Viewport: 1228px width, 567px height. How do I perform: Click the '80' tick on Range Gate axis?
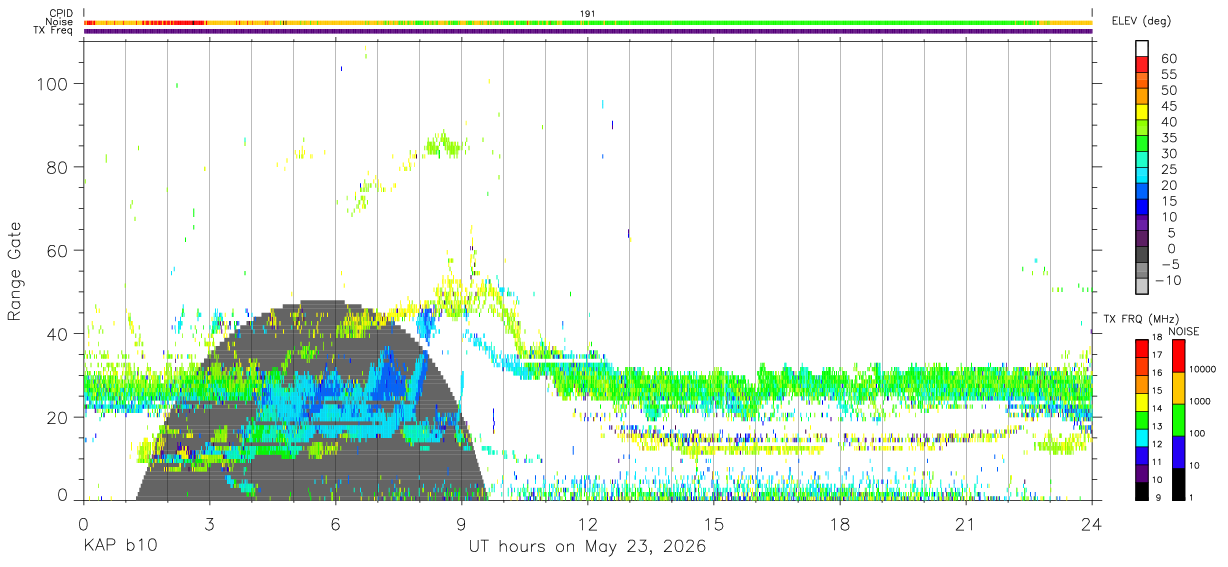(60, 167)
